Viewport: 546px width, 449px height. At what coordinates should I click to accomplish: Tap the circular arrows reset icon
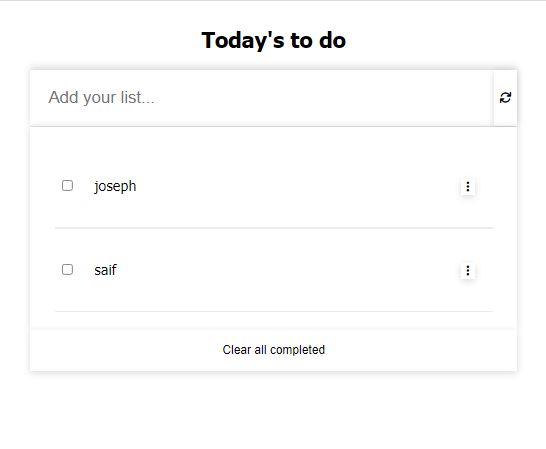[505, 98]
